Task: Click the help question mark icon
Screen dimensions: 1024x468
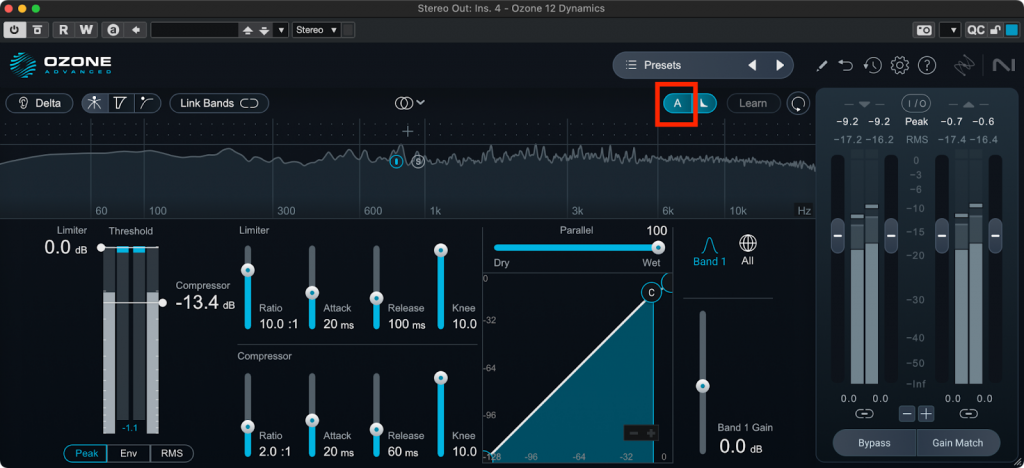Action: point(926,66)
